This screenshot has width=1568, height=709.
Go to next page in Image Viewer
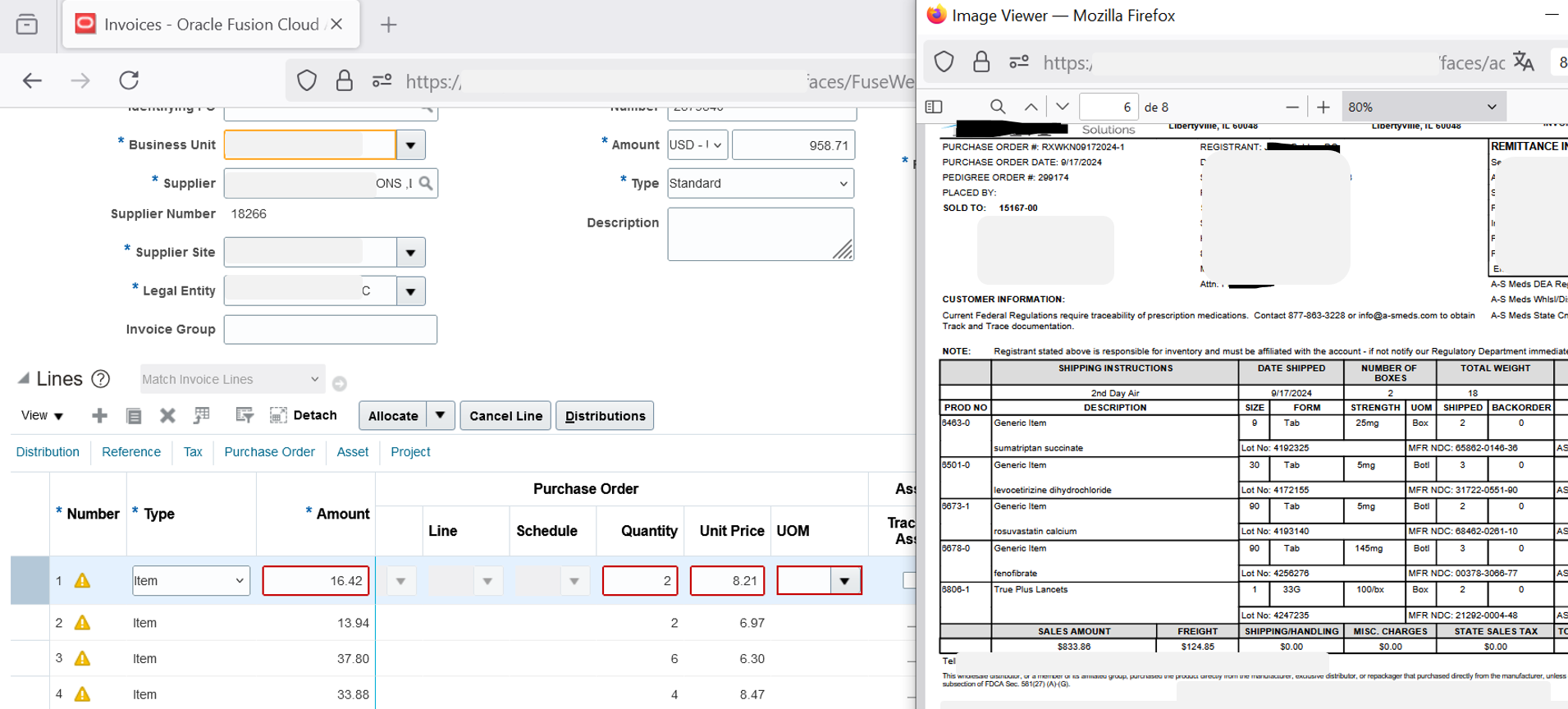coord(1063,107)
